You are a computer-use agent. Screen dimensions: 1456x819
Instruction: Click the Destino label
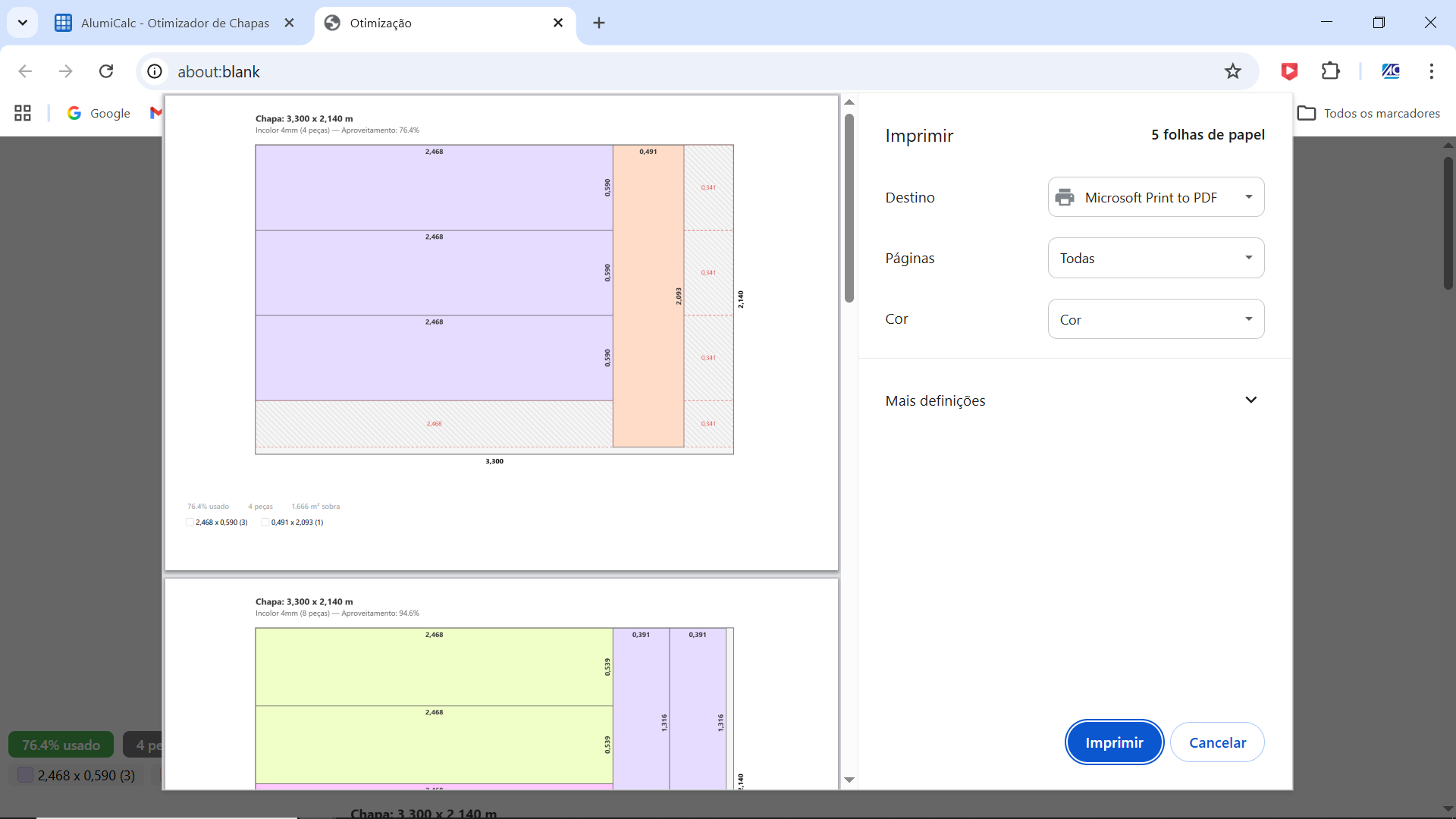pos(910,197)
